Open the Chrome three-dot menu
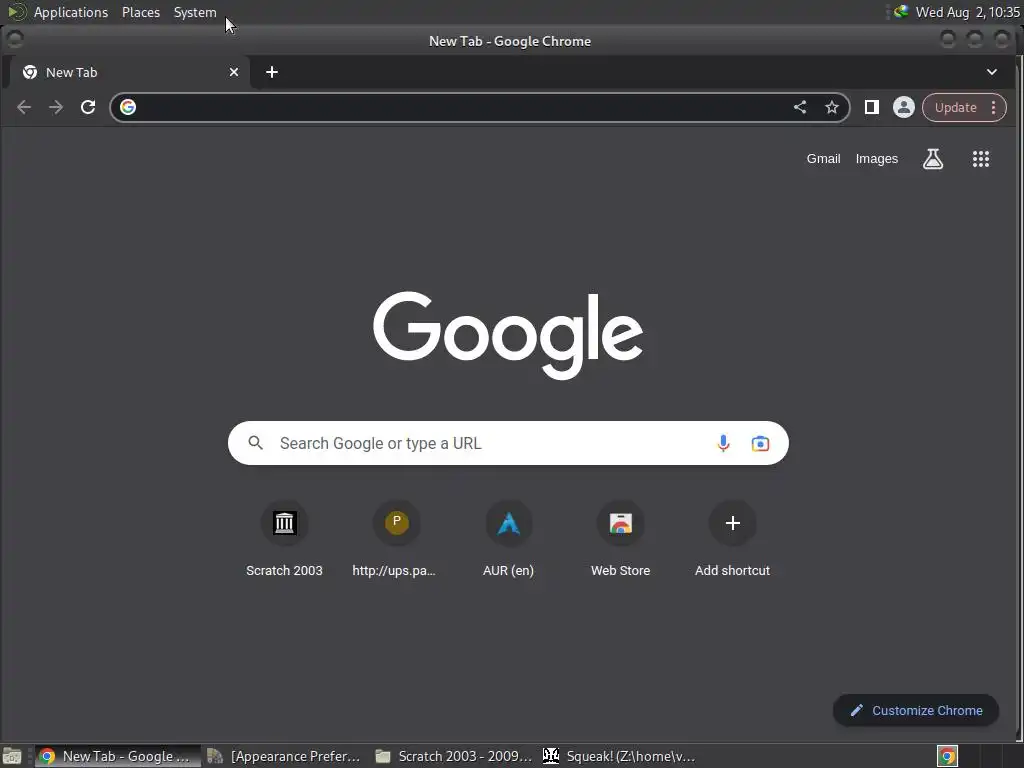1024x768 pixels. 994,107
